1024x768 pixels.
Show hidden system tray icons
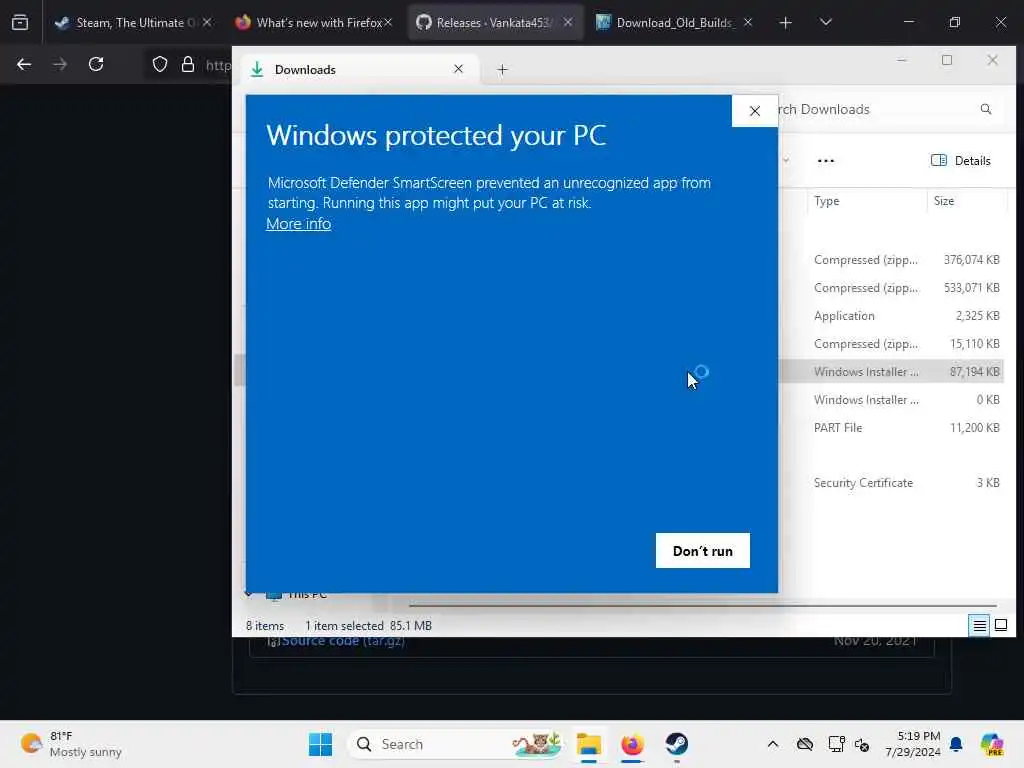[x=773, y=744]
